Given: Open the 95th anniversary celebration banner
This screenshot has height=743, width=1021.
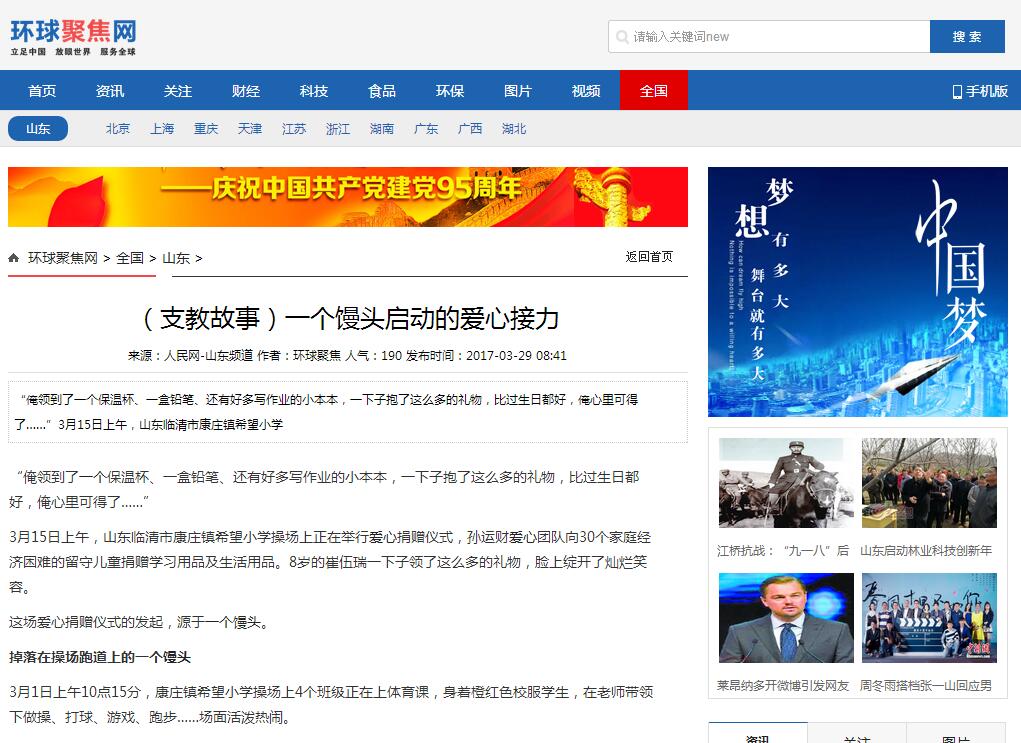Looking at the screenshot, I should click(x=348, y=197).
